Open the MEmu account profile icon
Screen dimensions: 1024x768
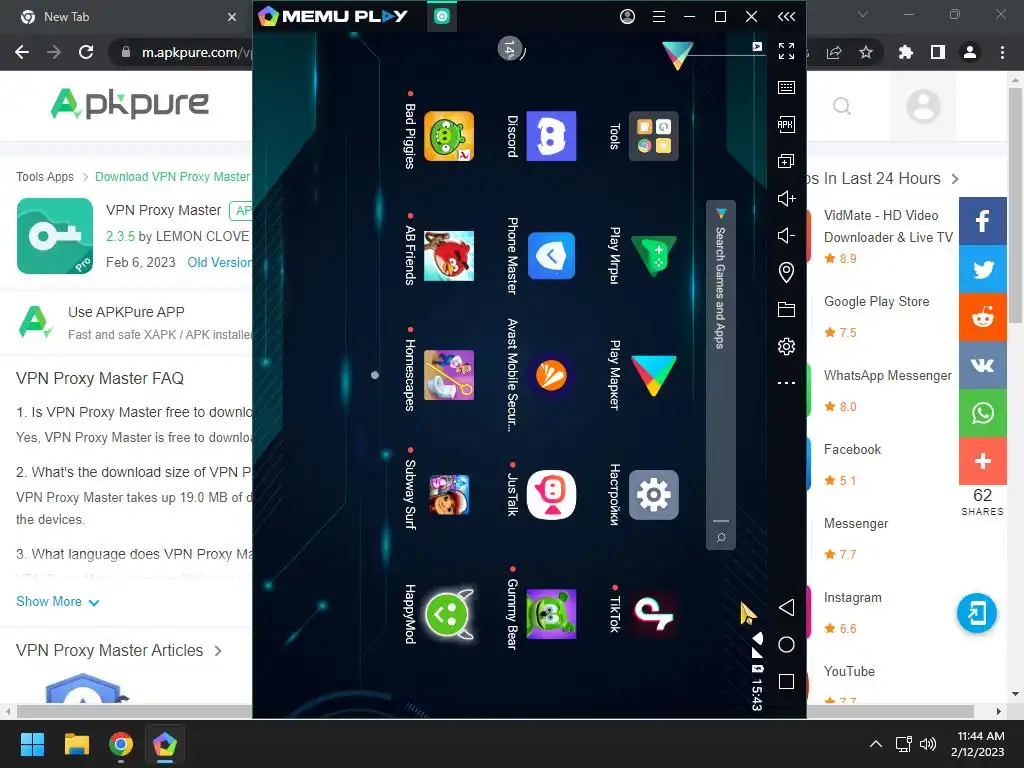pyautogui.click(x=627, y=16)
